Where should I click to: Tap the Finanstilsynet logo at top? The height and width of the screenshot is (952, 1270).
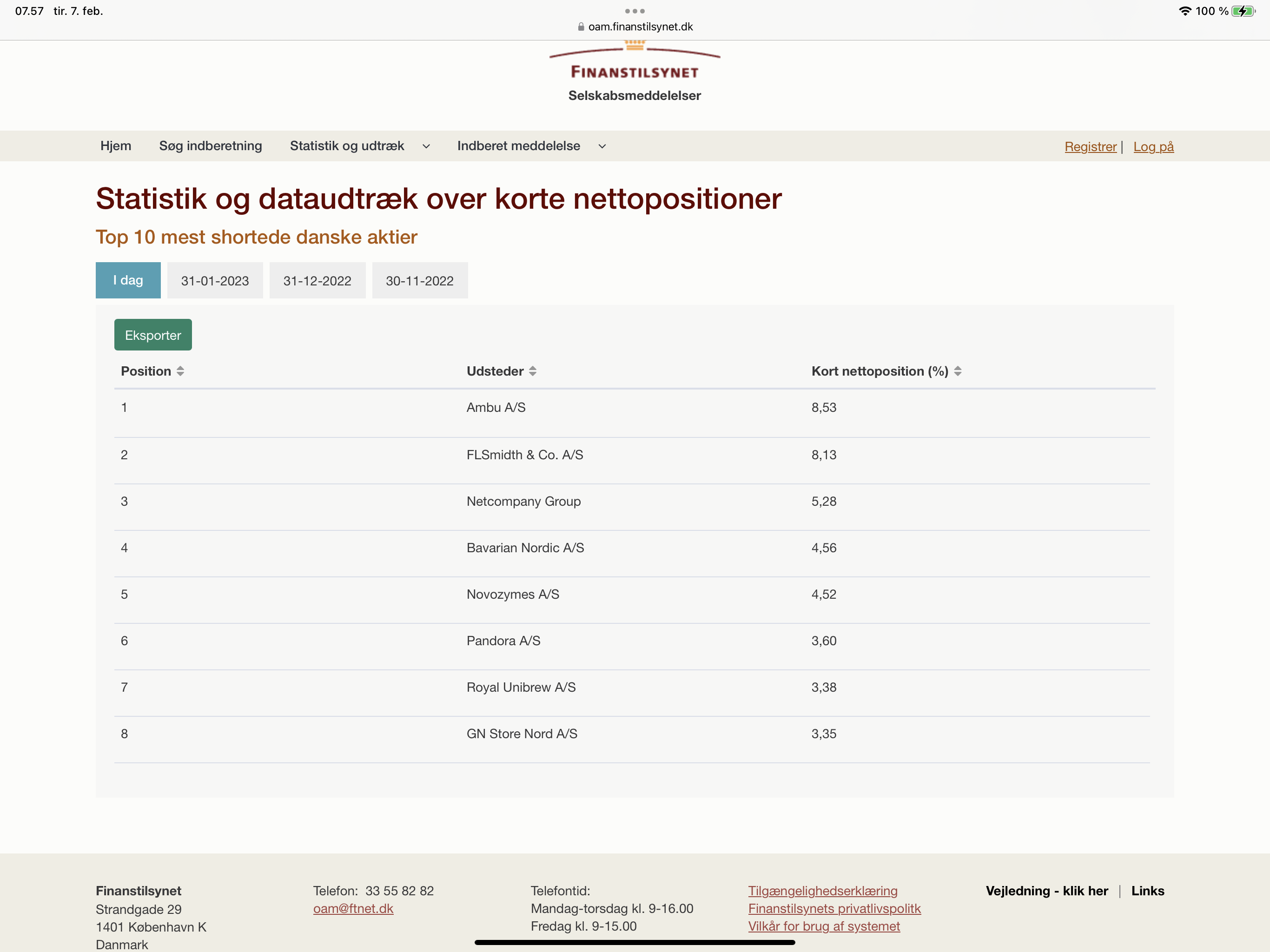(x=635, y=60)
